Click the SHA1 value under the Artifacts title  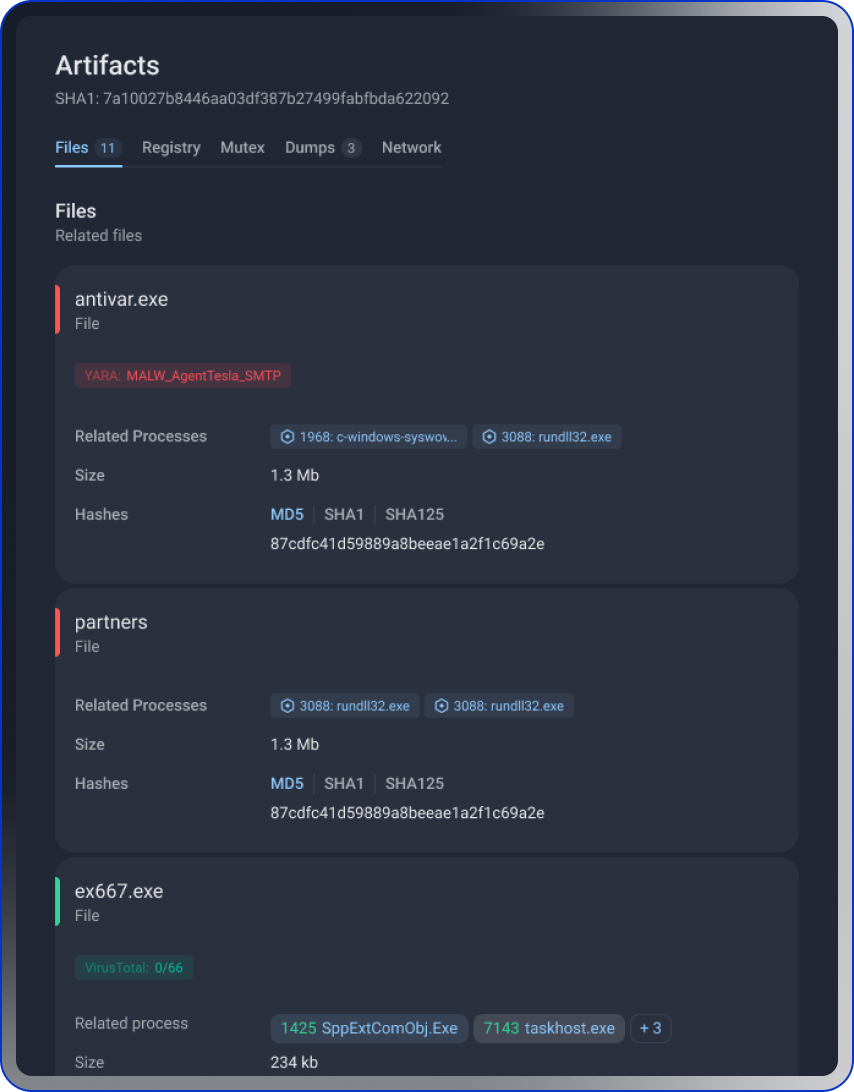pos(252,98)
